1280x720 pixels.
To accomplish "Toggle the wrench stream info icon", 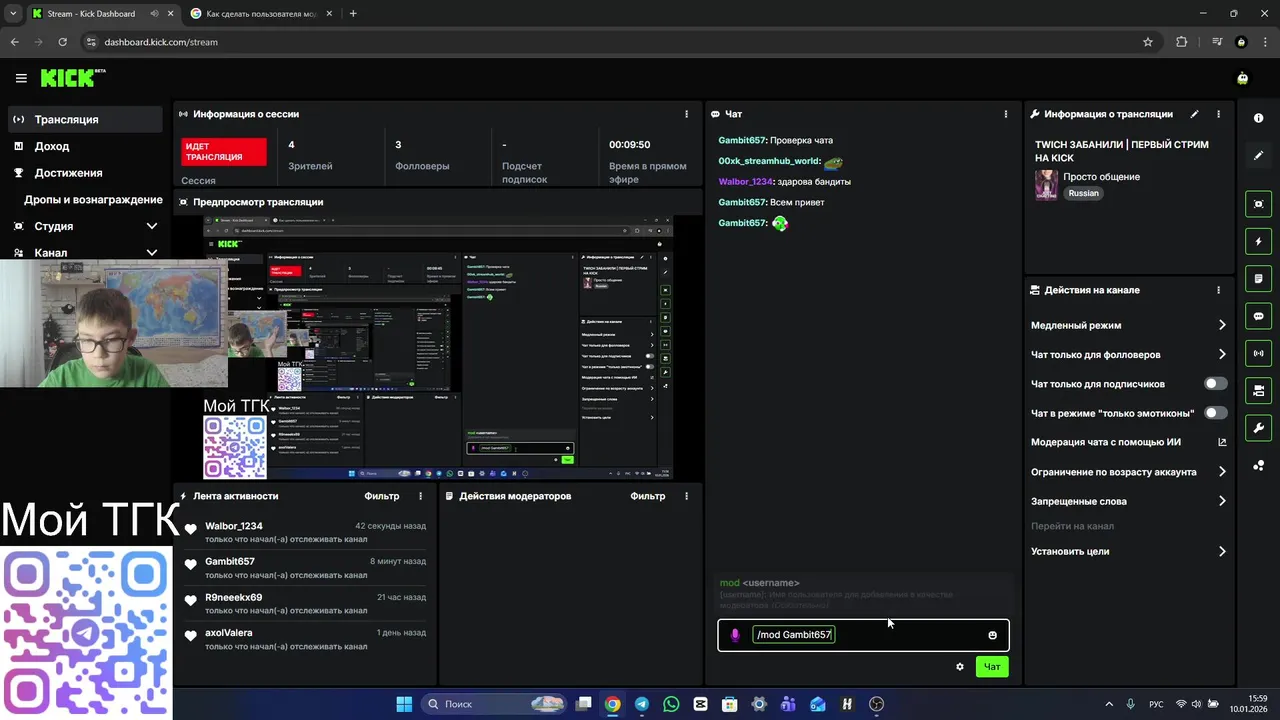I will point(1258,428).
